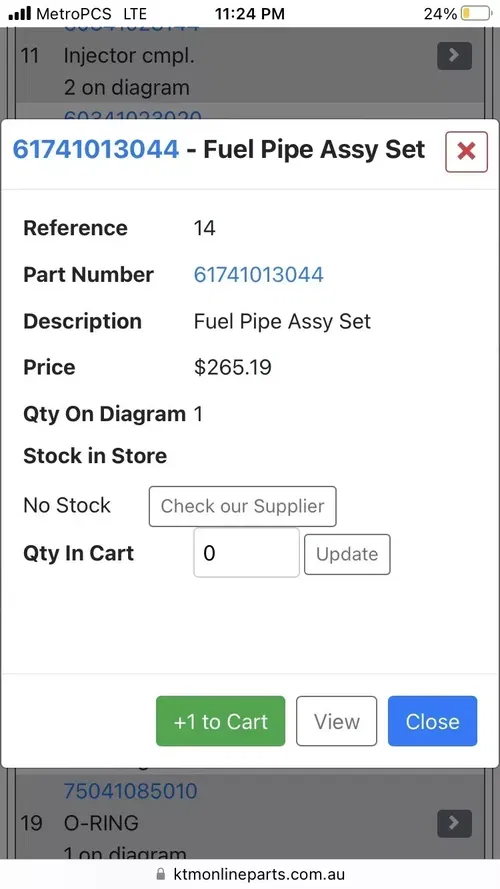Open part link 75041085010 above O-RING
The width and height of the screenshot is (500, 889).
pos(130,791)
